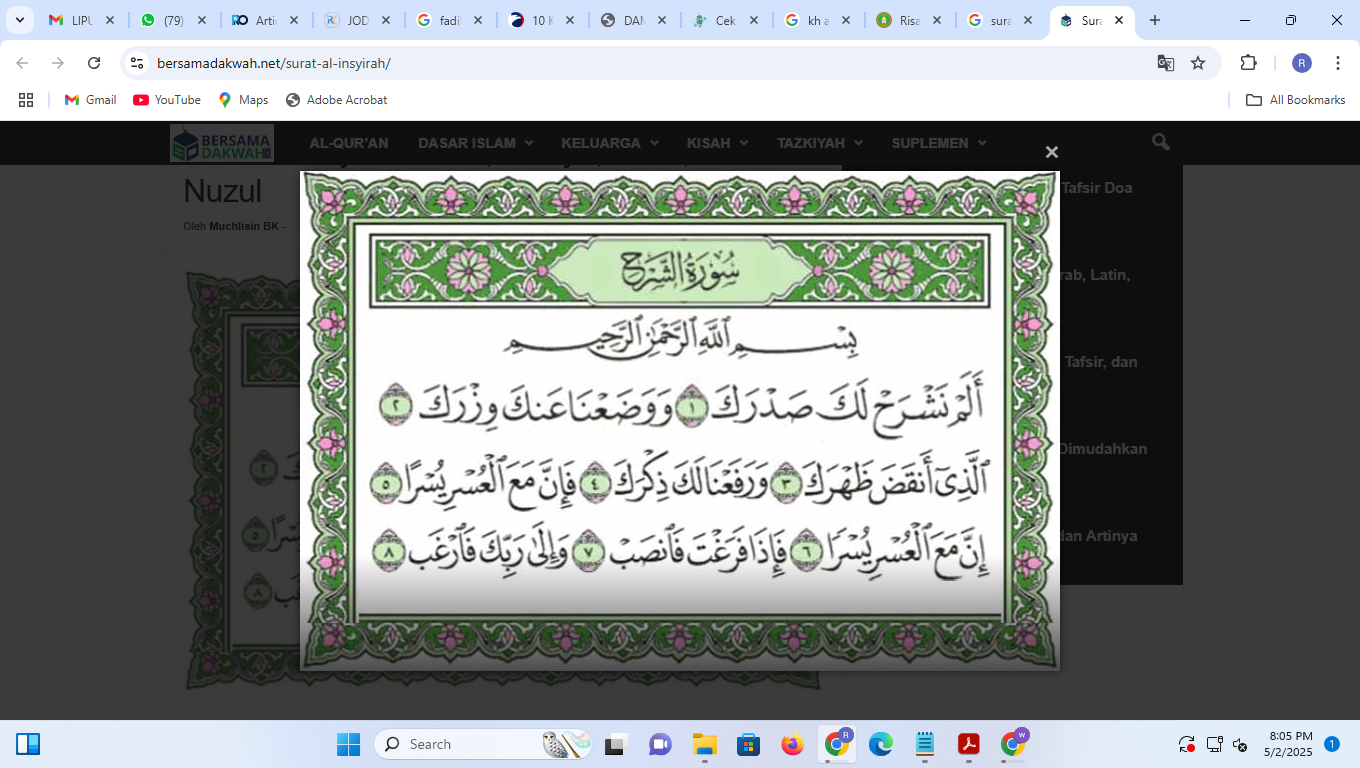Viewport: 1360px width, 768px height.
Task: Expand the DASAR ISLAM menu
Action: point(476,143)
